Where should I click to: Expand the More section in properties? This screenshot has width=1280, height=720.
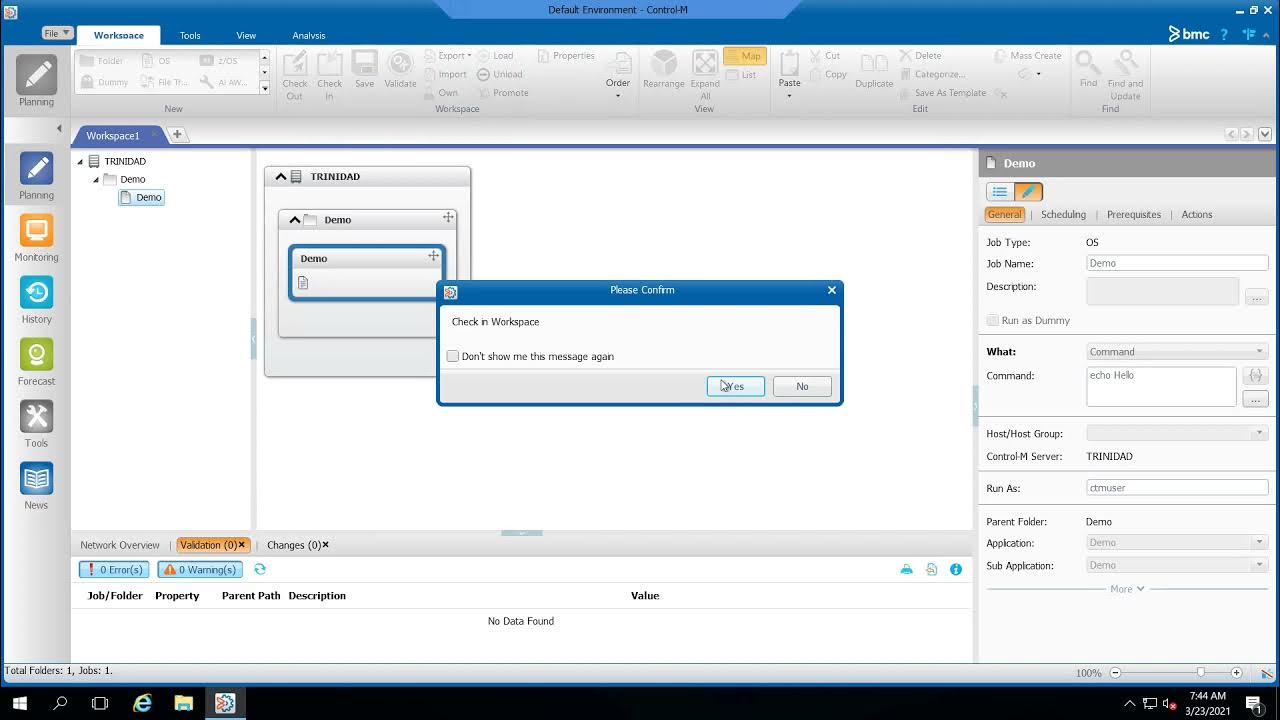(1127, 589)
